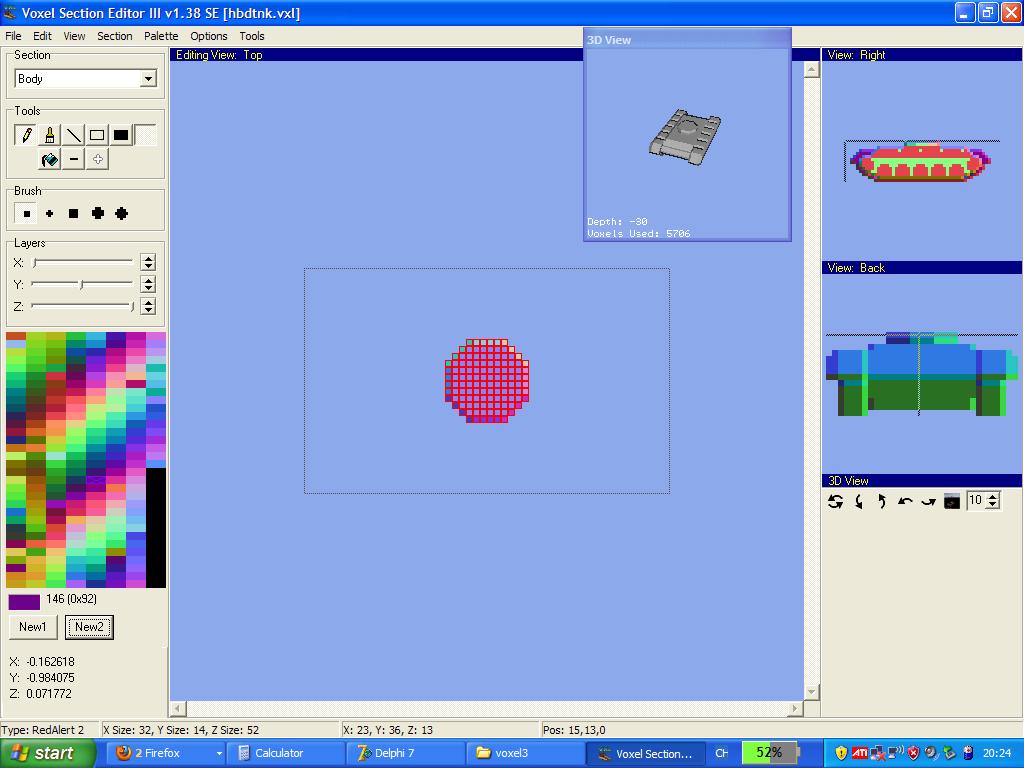The height and width of the screenshot is (768, 1024).
Task: Open the File menu
Action: pyautogui.click(x=13, y=36)
